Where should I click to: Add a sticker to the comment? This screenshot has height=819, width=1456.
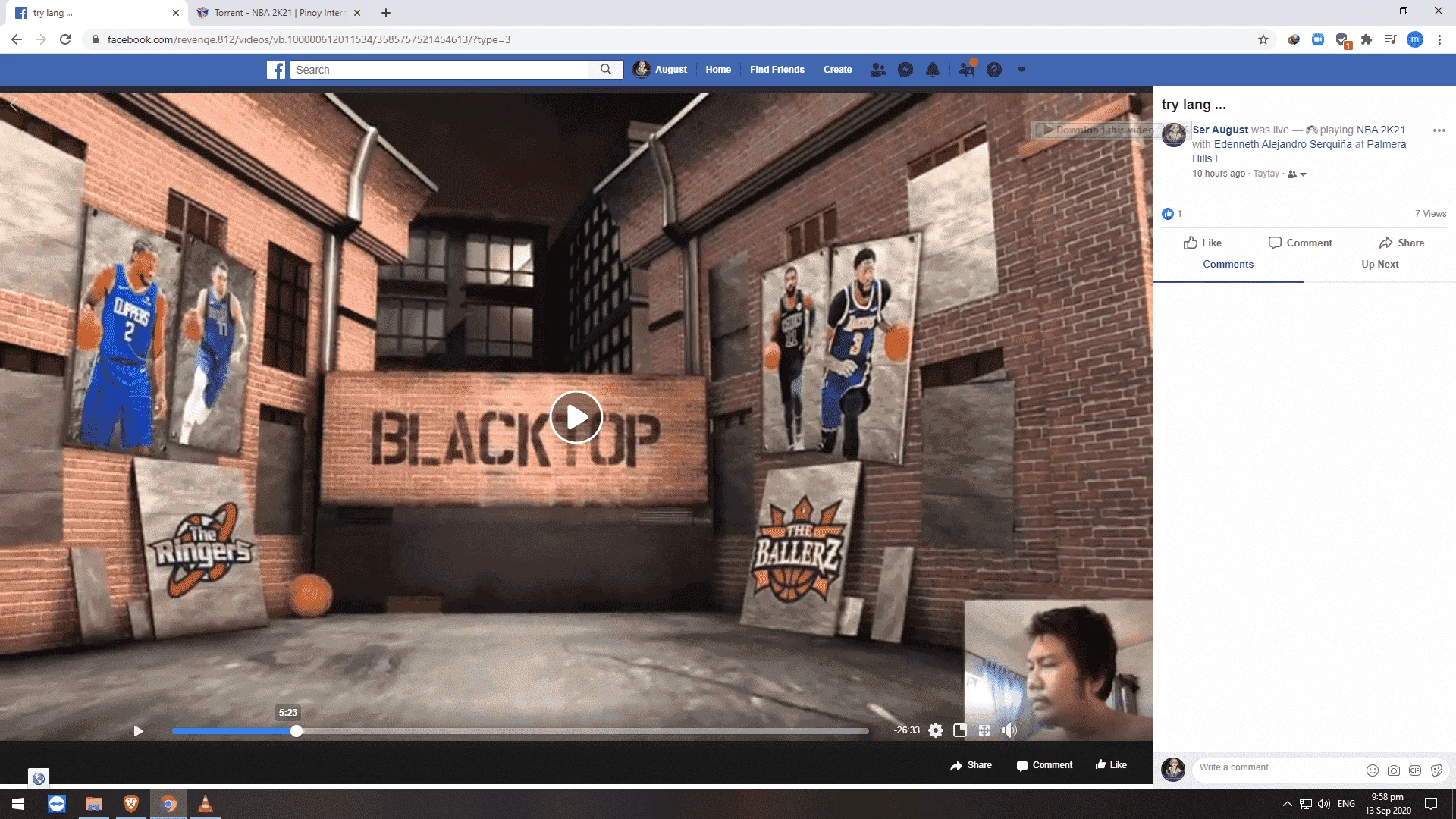pyautogui.click(x=1436, y=770)
